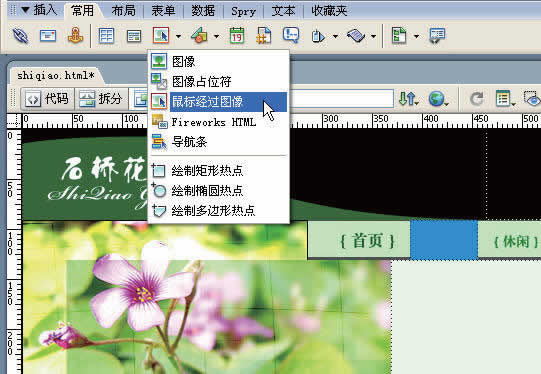Choose 绘制矩形热点 menu item
541x374 pixels.
218,170
